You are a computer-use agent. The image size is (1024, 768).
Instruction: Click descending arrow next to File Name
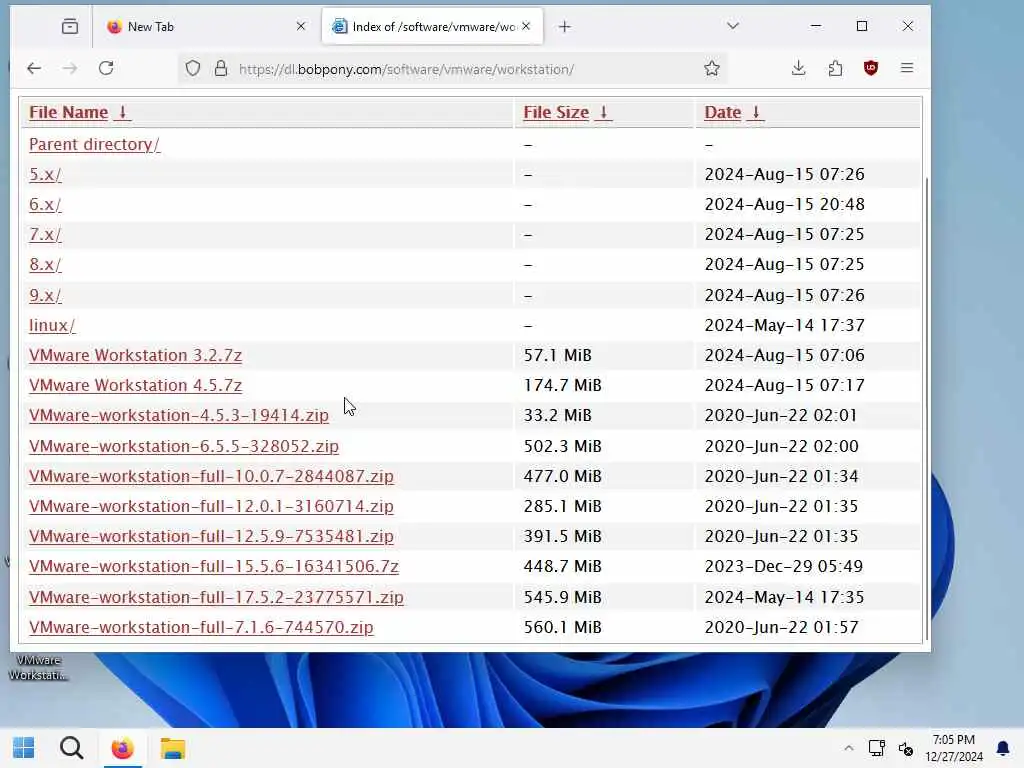point(123,112)
